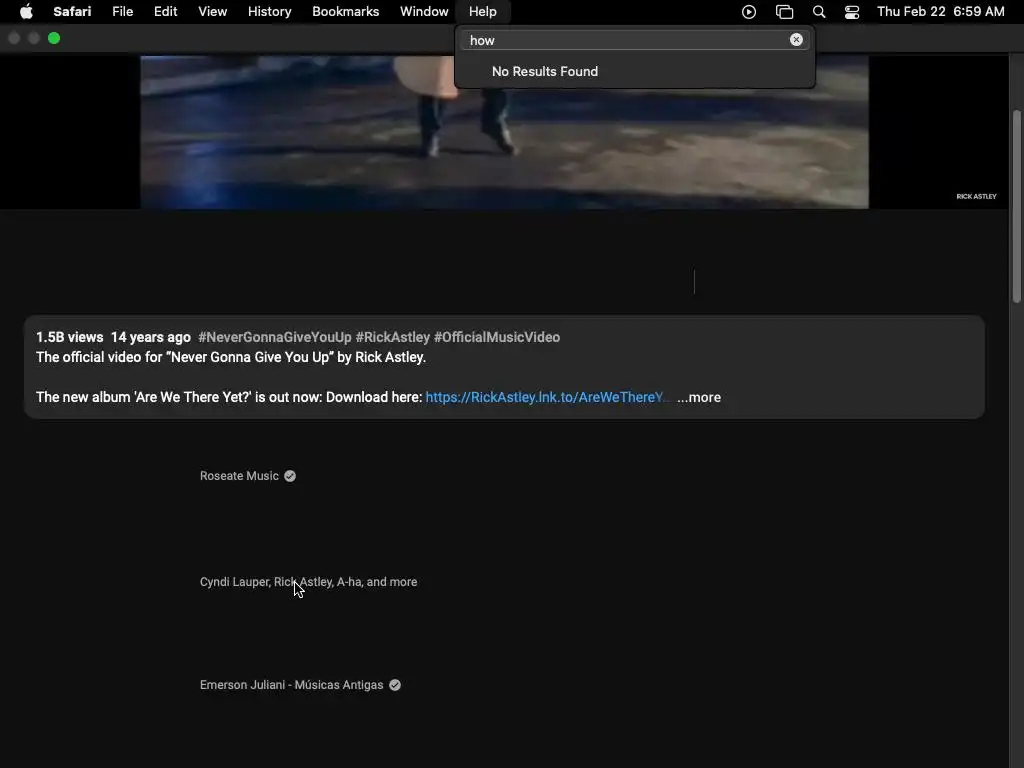This screenshot has height=768, width=1024.
Task: Open Spotlight search magnifier icon
Action: (x=819, y=12)
